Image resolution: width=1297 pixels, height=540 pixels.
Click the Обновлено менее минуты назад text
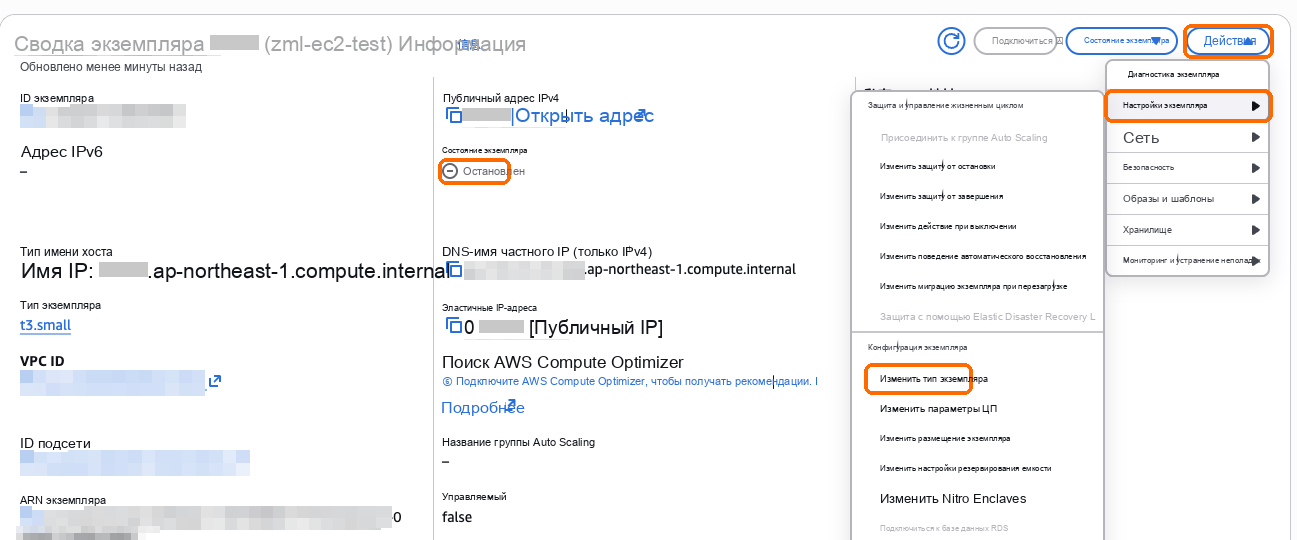pyautogui.click(x=111, y=67)
